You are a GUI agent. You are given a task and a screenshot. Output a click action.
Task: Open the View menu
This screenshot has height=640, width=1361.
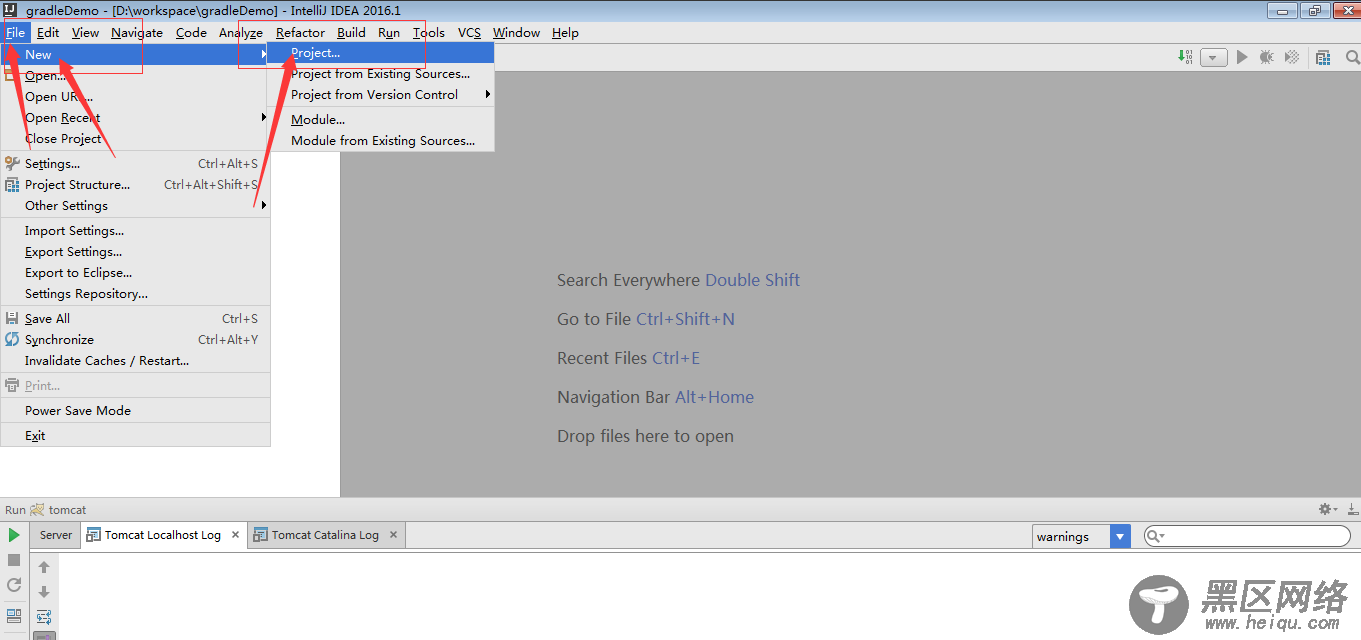point(85,32)
